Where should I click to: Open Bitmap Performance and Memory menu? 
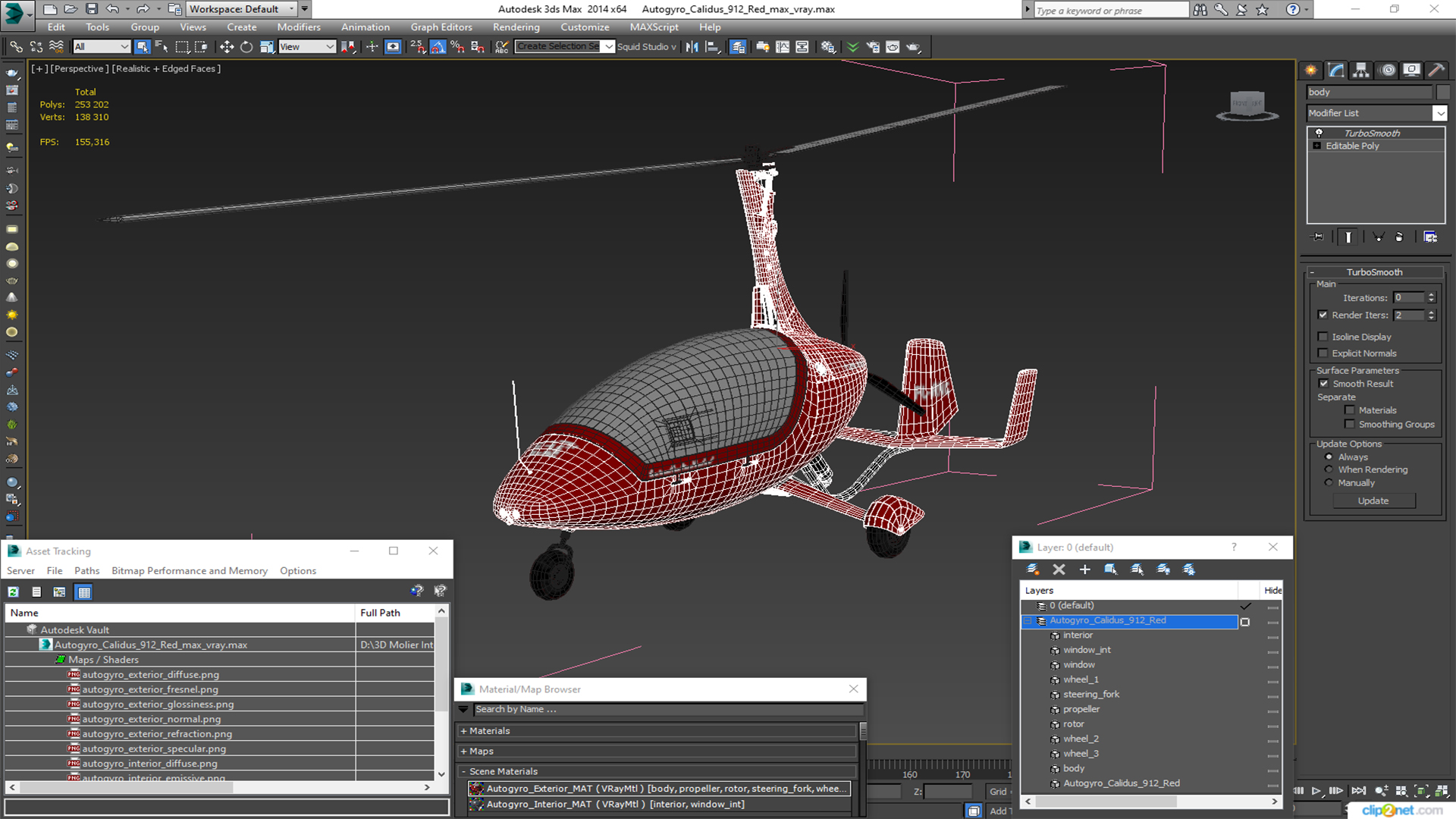pos(190,571)
